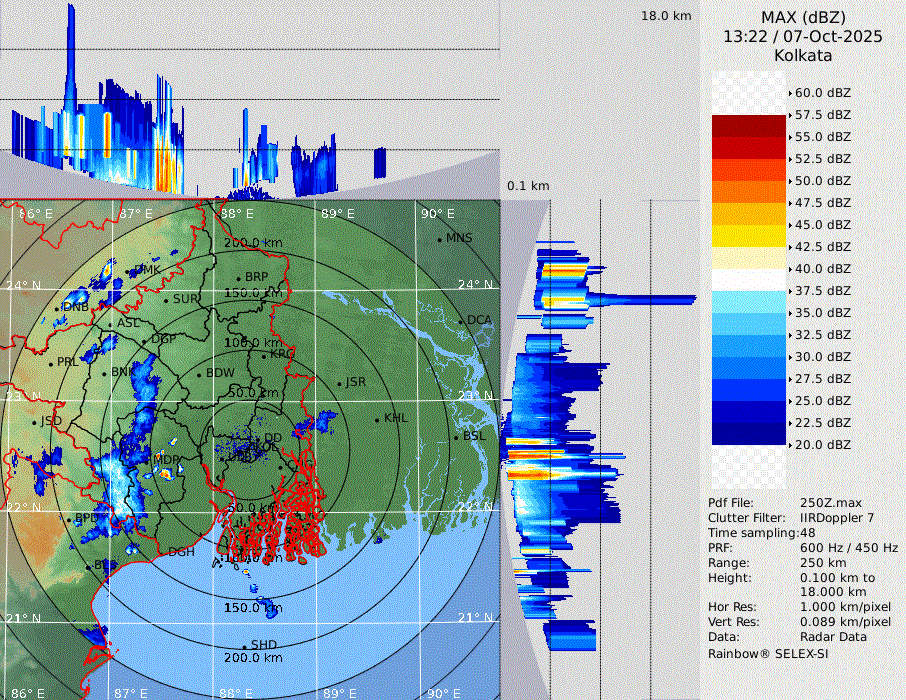
Task: Pick the darkest navy swatch above 20.0 dBZ
Action: click(749, 433)
